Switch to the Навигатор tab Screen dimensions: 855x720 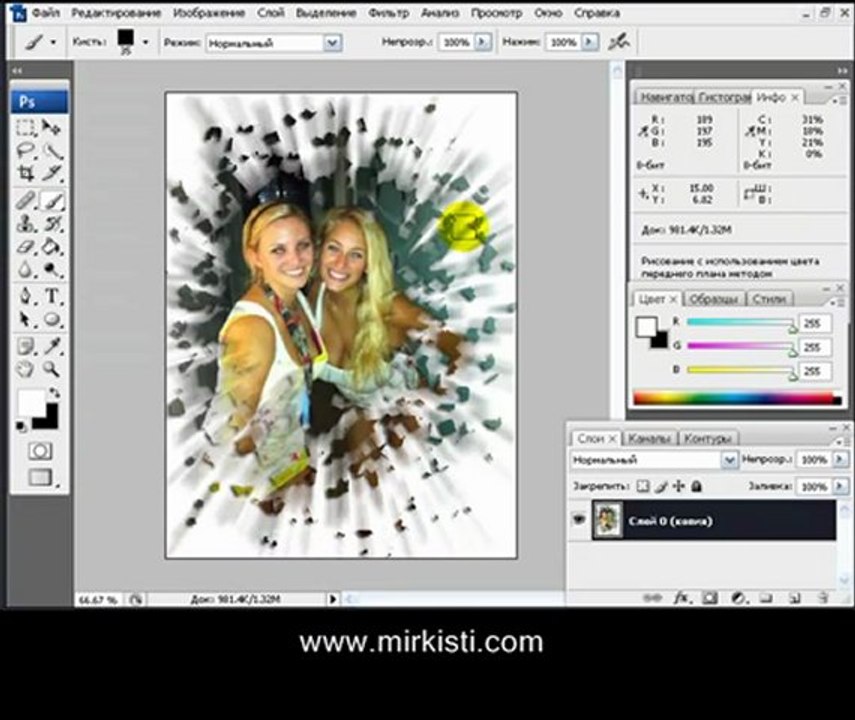tap(665, 97)
